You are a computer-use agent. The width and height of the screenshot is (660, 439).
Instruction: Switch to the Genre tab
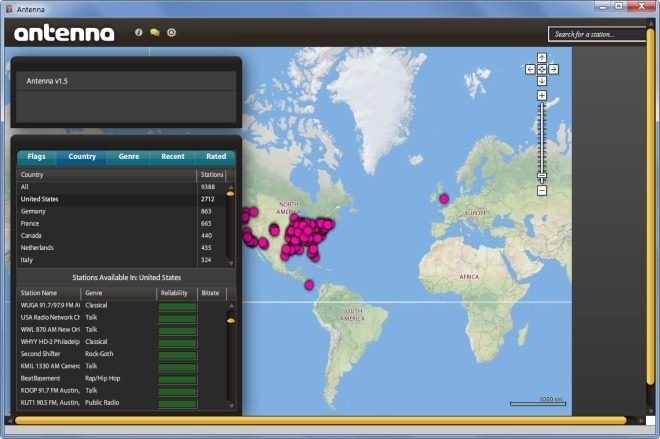[x=129, y=157]
